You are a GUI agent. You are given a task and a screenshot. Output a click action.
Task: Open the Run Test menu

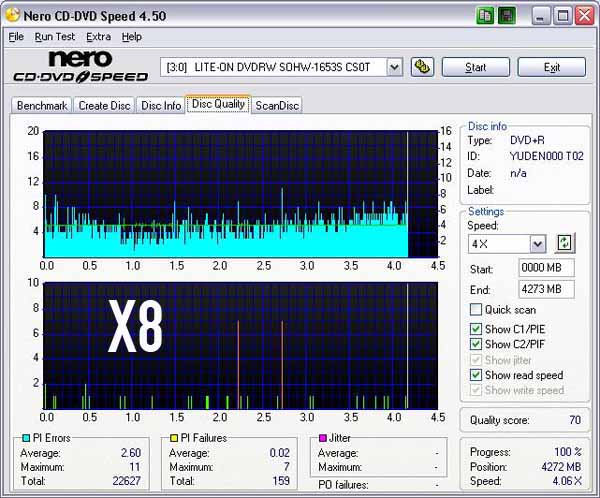(55, 37)
